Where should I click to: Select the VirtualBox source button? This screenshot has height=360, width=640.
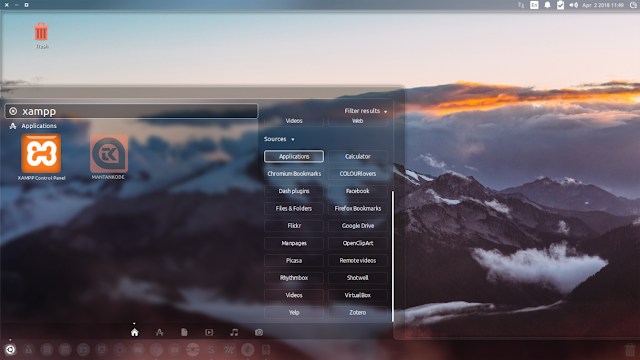tap(358, 295)
